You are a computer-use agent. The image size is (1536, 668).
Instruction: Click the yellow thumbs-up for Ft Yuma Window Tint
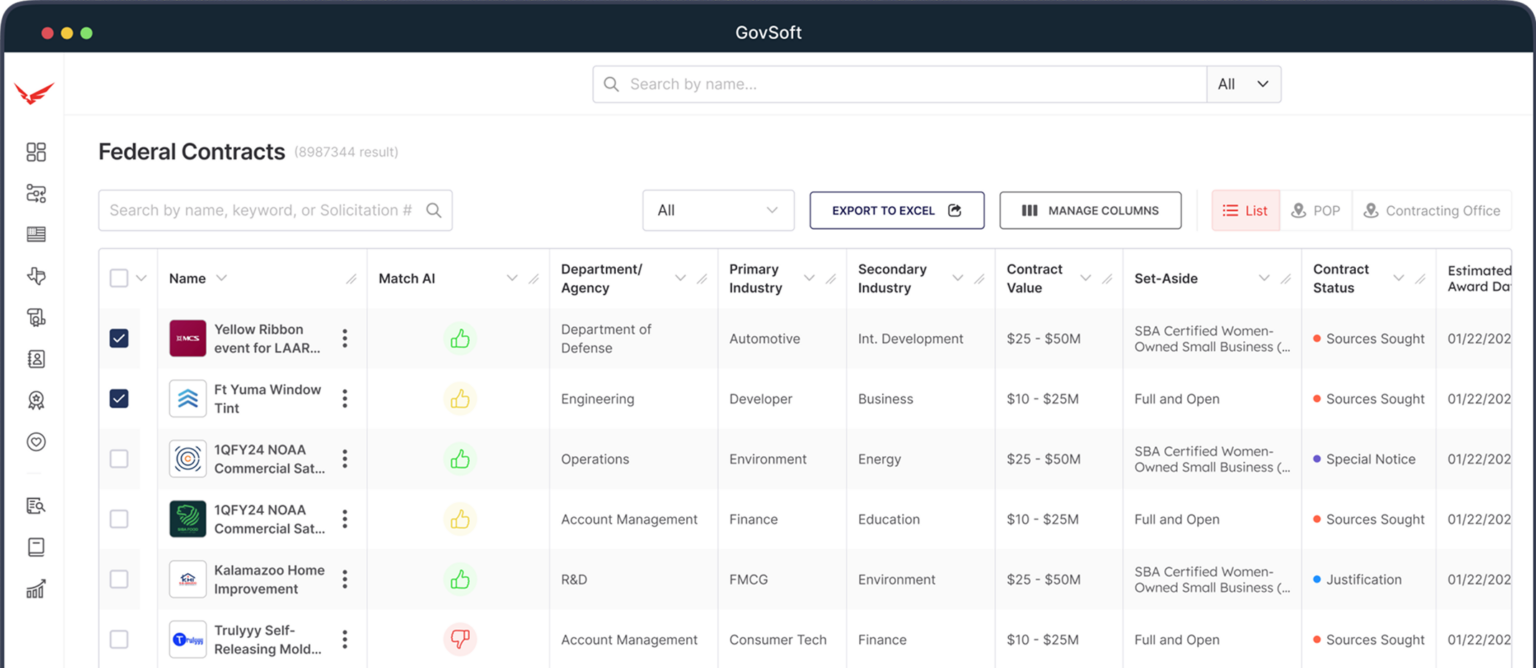(460, 399)
